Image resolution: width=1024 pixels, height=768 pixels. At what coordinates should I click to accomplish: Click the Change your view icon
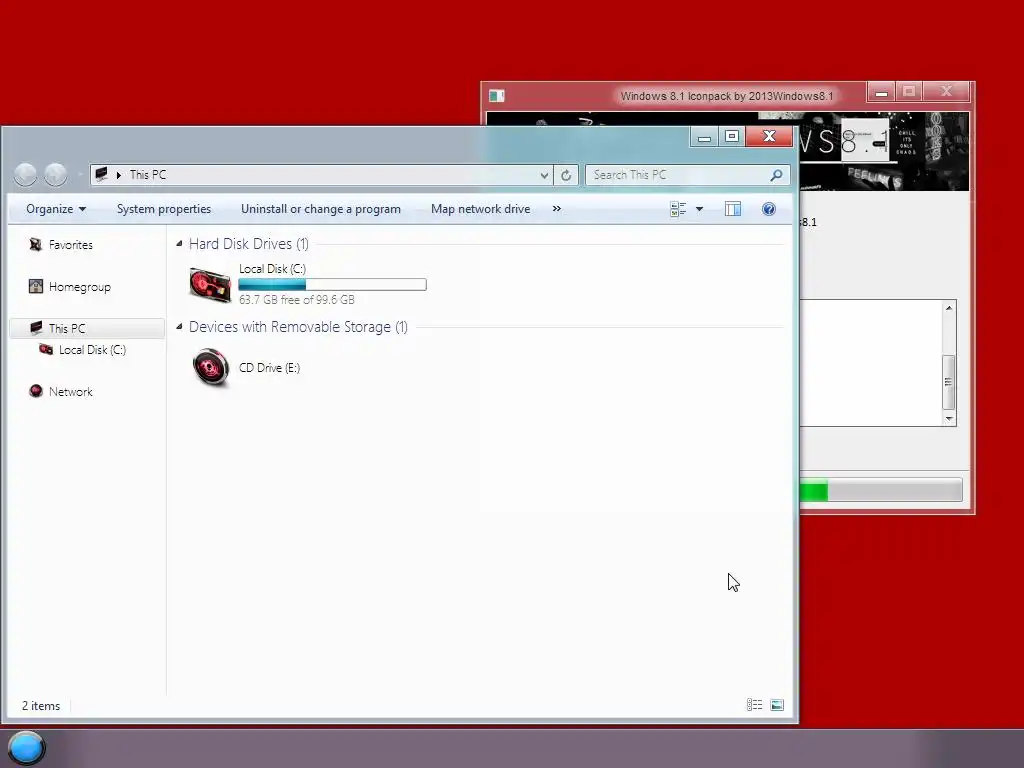678,209
